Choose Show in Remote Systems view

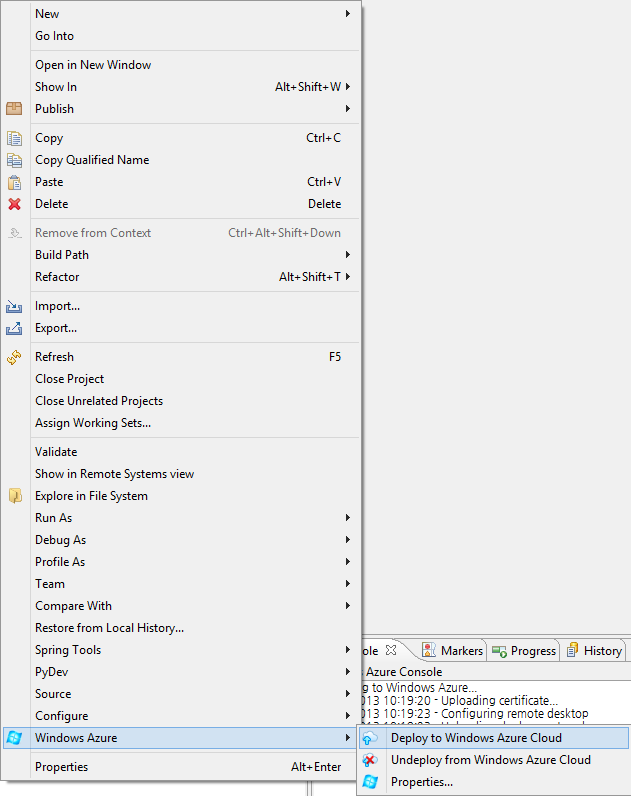[180, 474]
